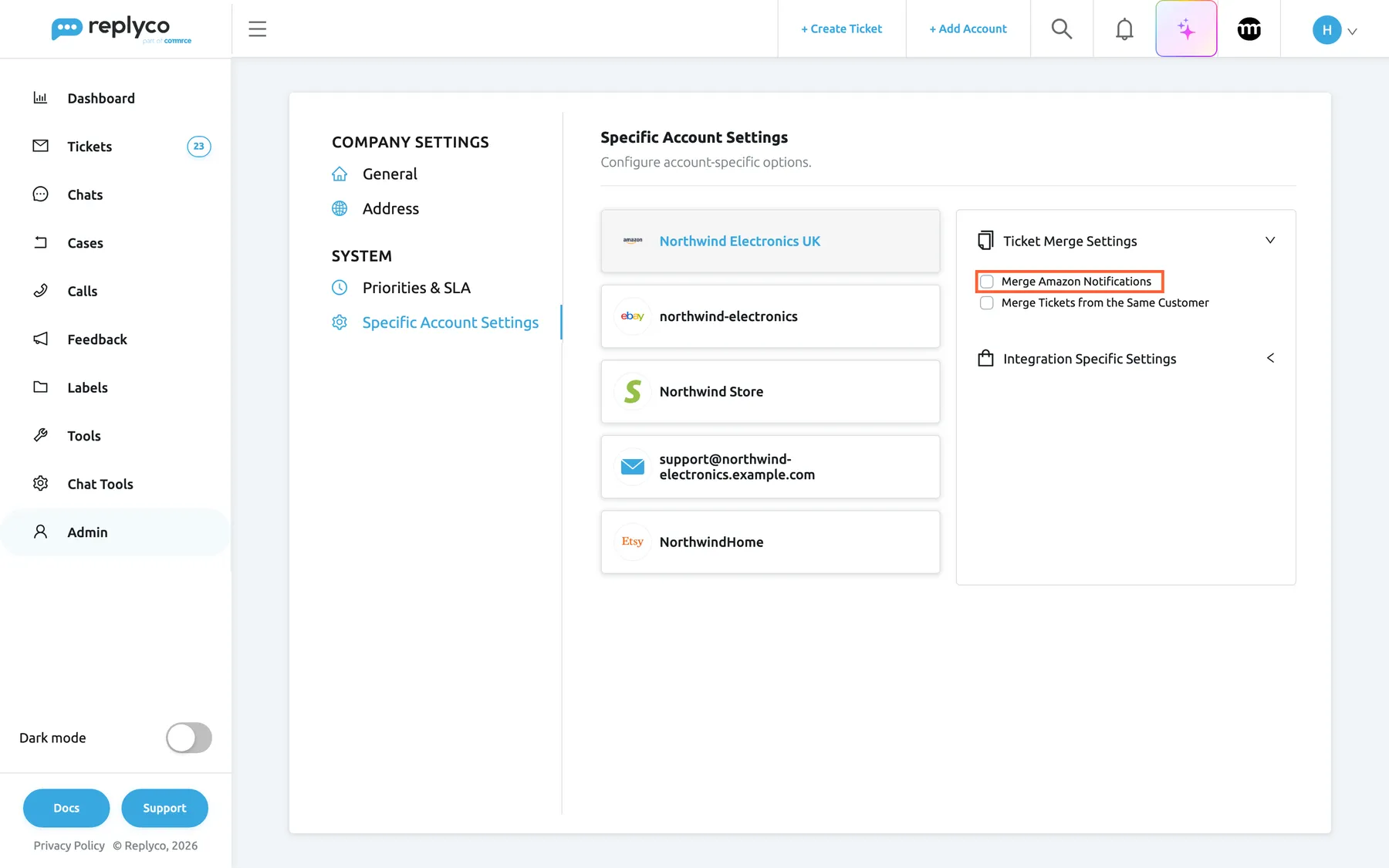Image resolution: width=1389 pixels, height=868 pixels.
Task: Select the Northwind Electronics UK account
Action: pos(770,241)
